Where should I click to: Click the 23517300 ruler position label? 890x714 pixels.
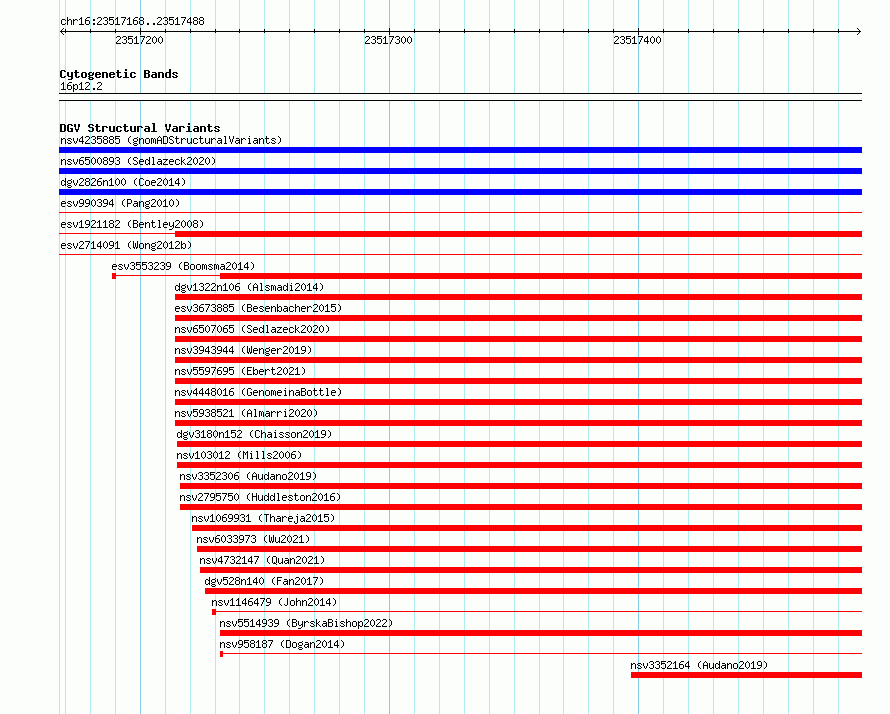coord(388,40)
